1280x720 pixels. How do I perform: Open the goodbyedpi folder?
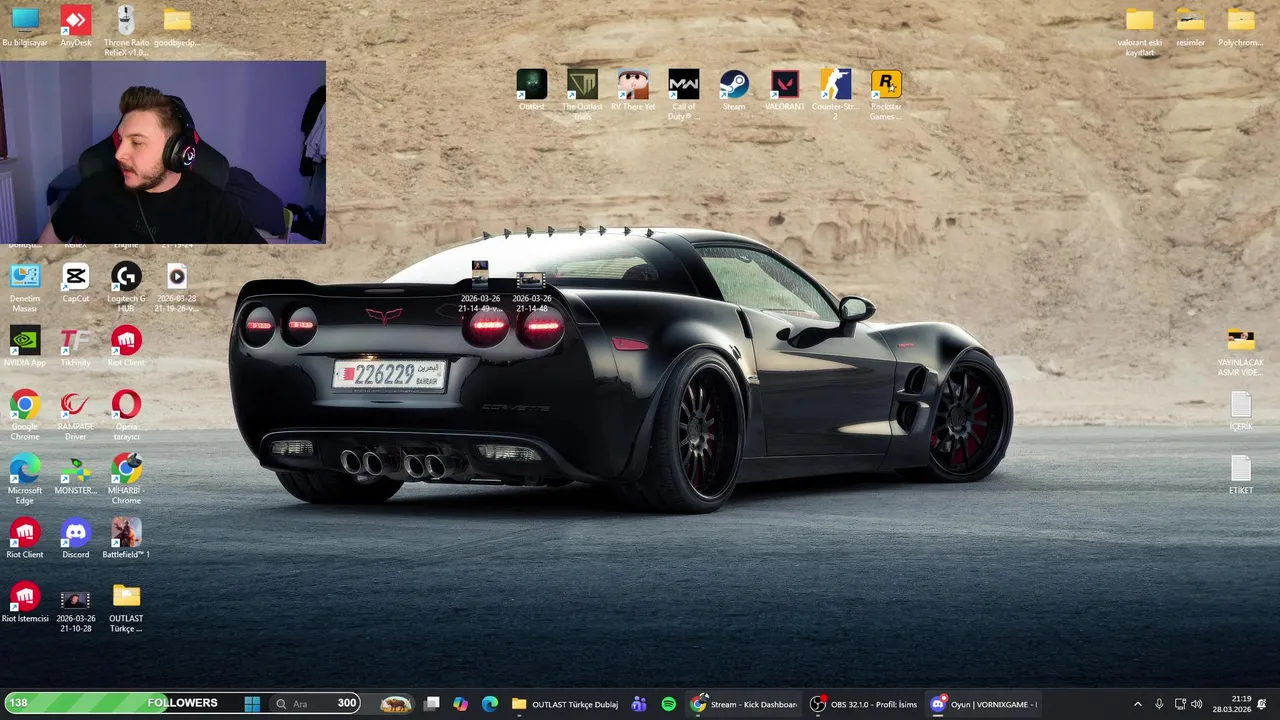(x=177, y=27)
